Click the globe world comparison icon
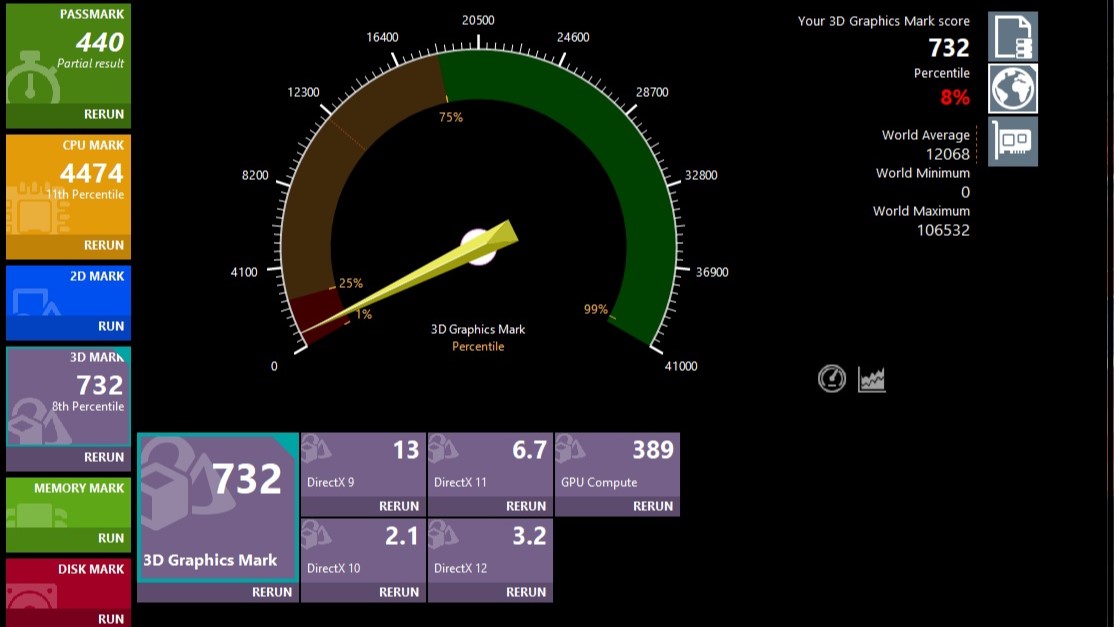This screenshot has height=627, width=1114. click(x=1012, y=89)
